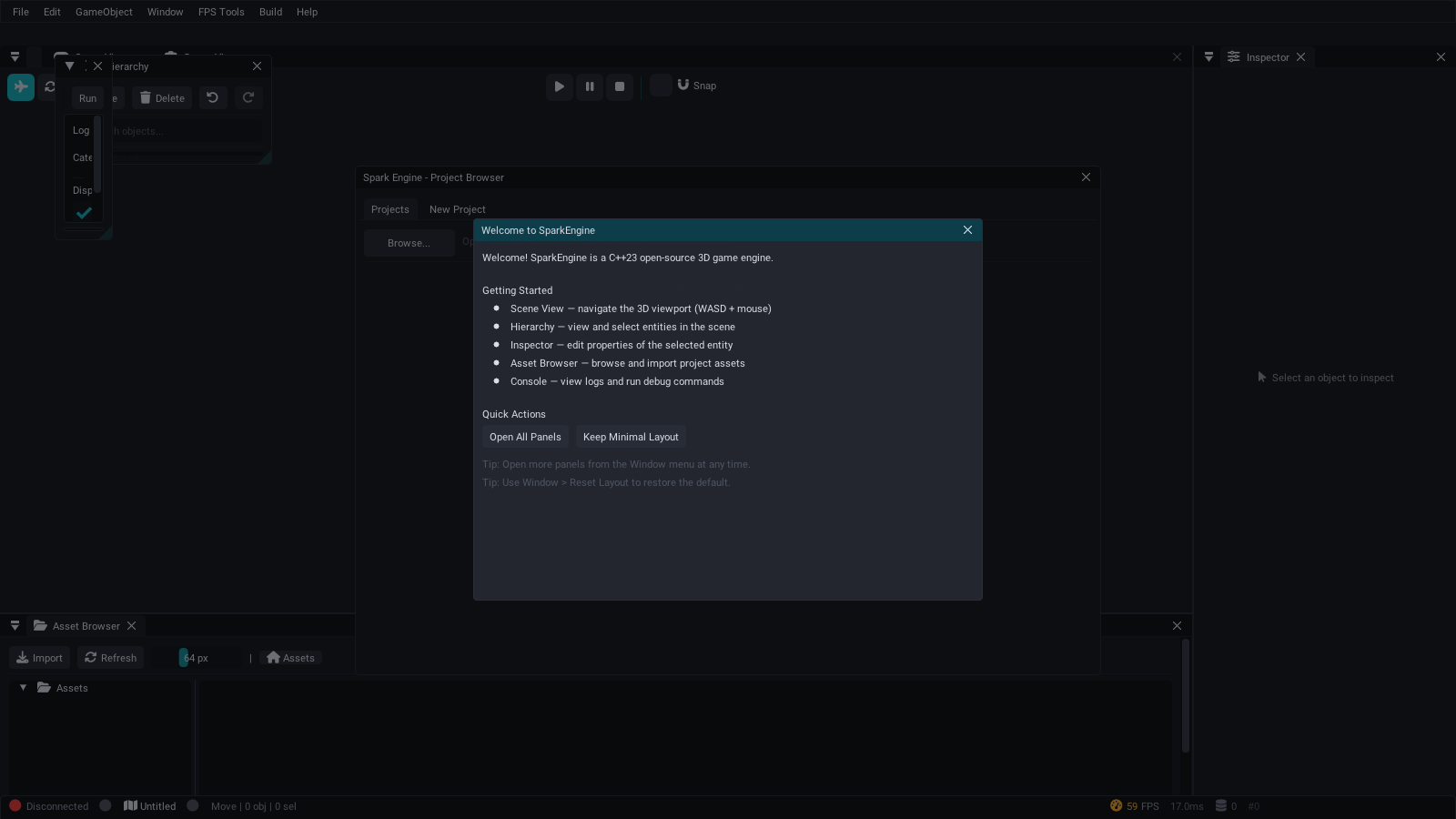Open the Asset Browser dock dropdown arrow
The width and height of the screenshot is (1456, 819).
pos(15,626)
